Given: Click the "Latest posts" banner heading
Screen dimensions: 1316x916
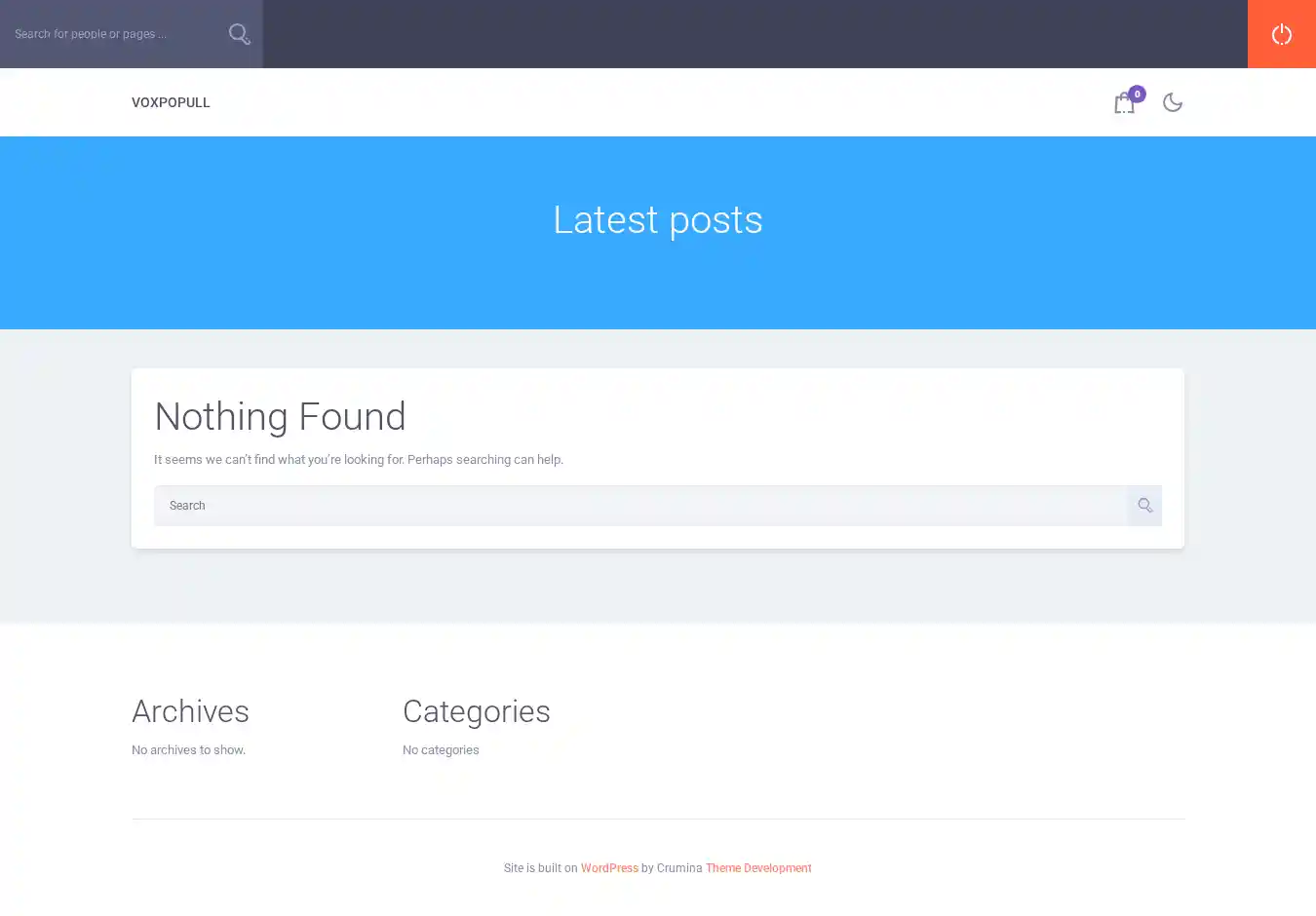Looking at the screenshot, I should (x=658, y=220).
